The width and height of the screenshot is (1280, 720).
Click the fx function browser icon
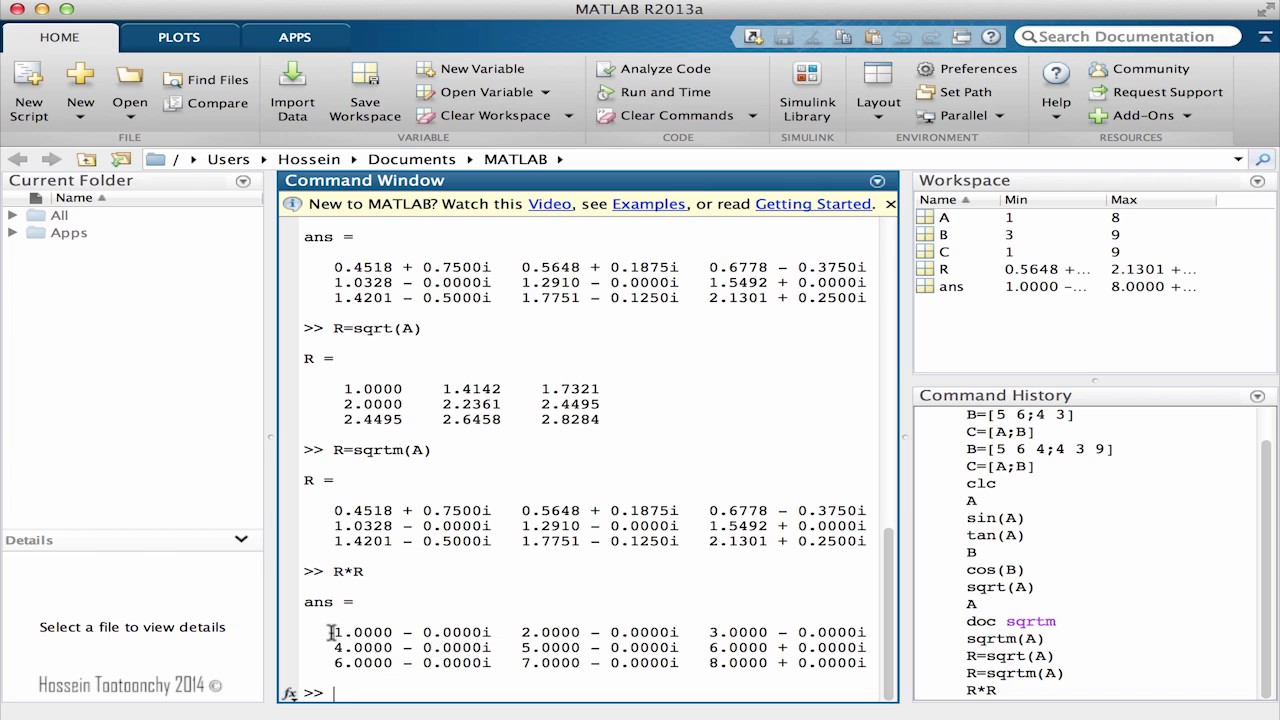[289, 693]
